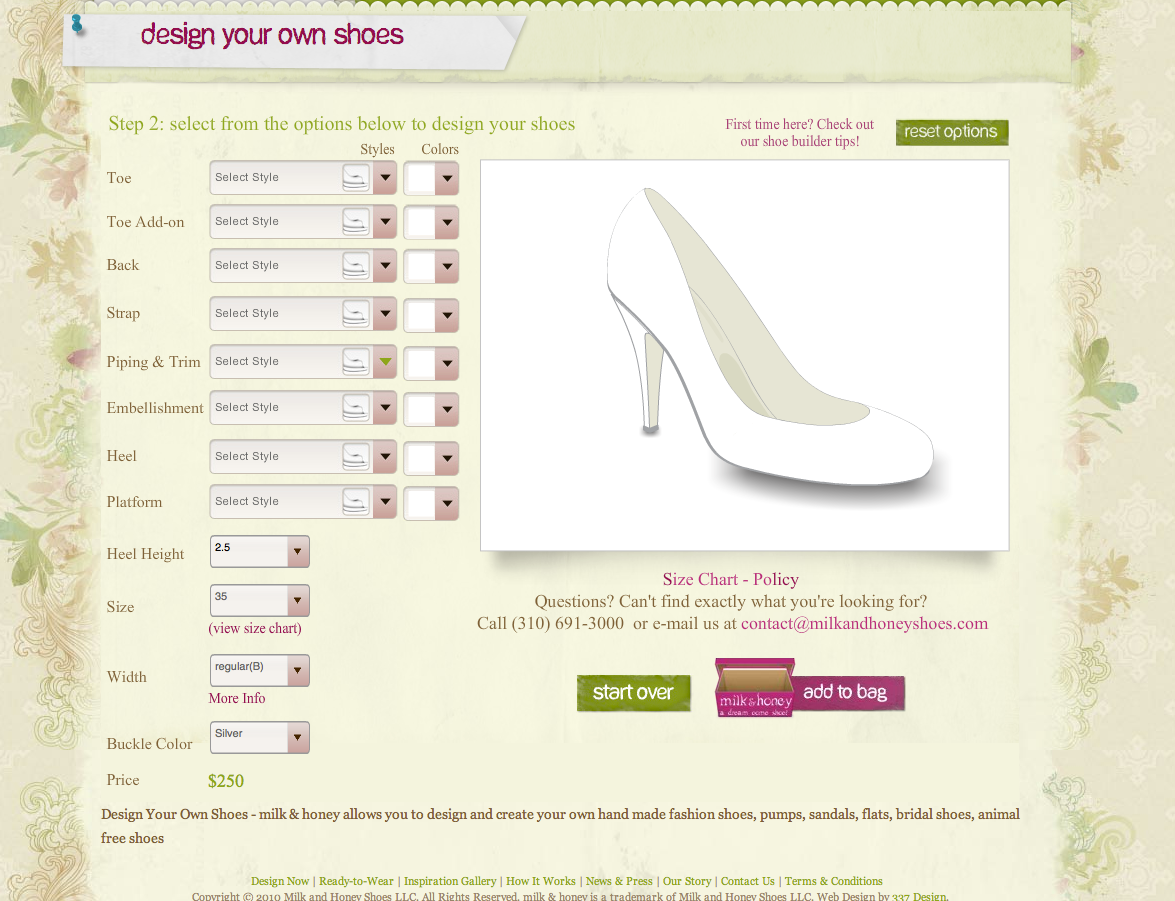Click the shoe style icon in the Piping & Trim row
The height and width of the screenshot is (901, 1175).
tap(356, 362)
